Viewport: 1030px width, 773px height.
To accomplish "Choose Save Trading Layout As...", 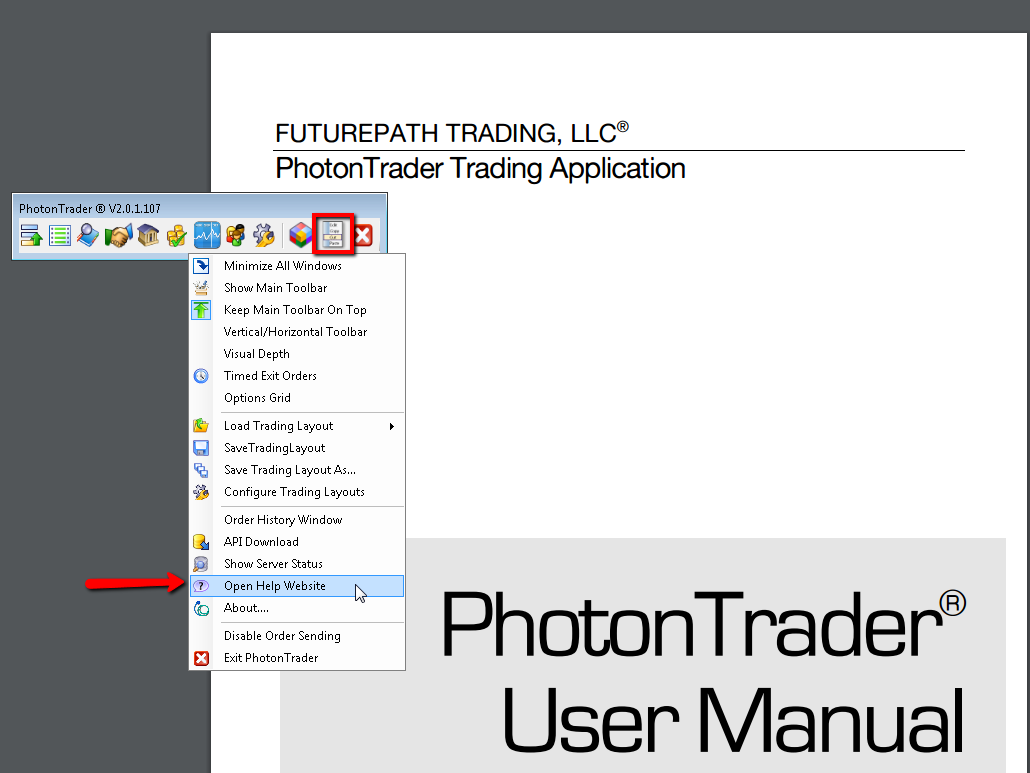I will pyautogui.click(x=297, y=470).
